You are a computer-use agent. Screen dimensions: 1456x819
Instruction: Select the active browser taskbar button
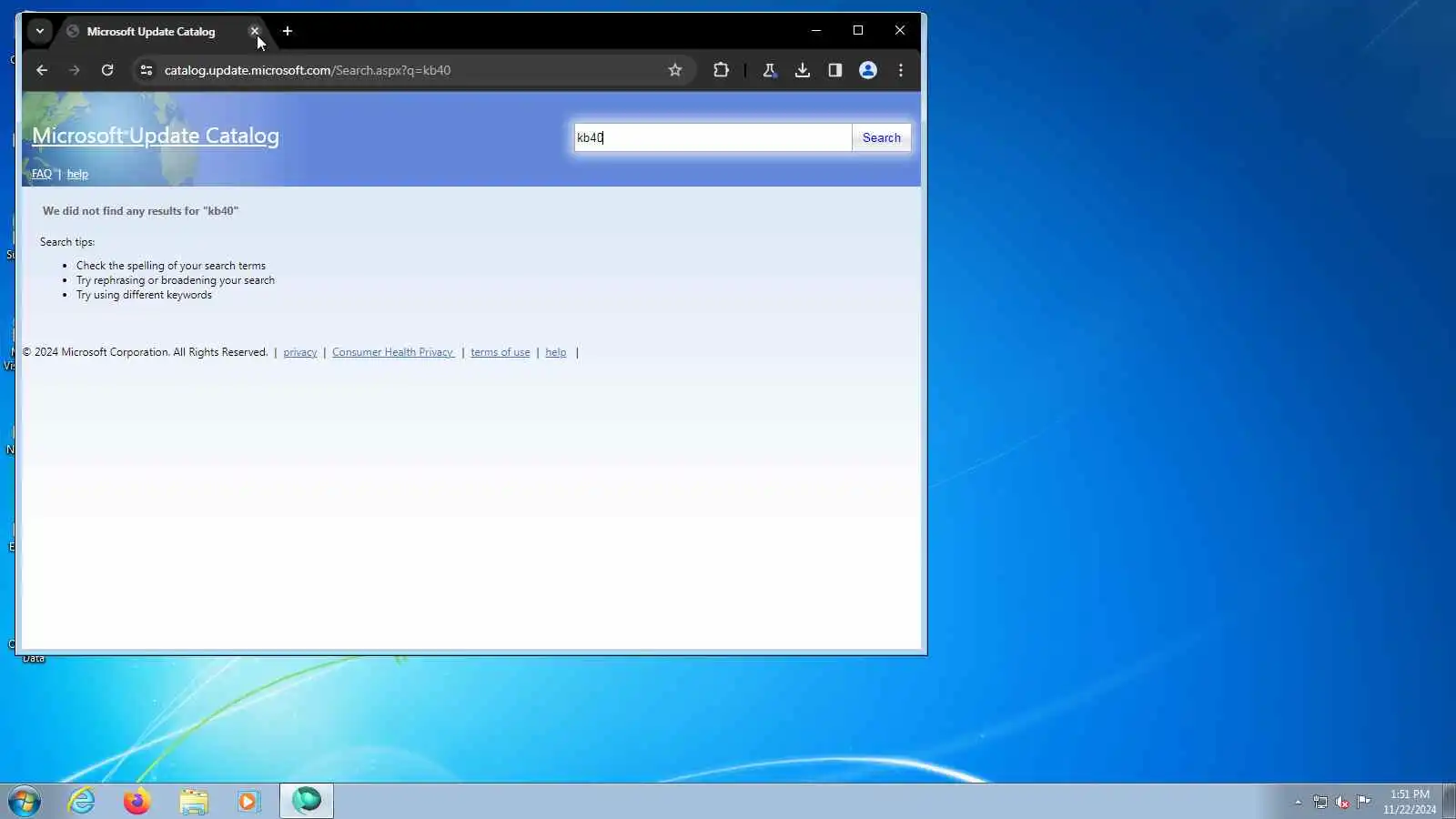point(307,801)
